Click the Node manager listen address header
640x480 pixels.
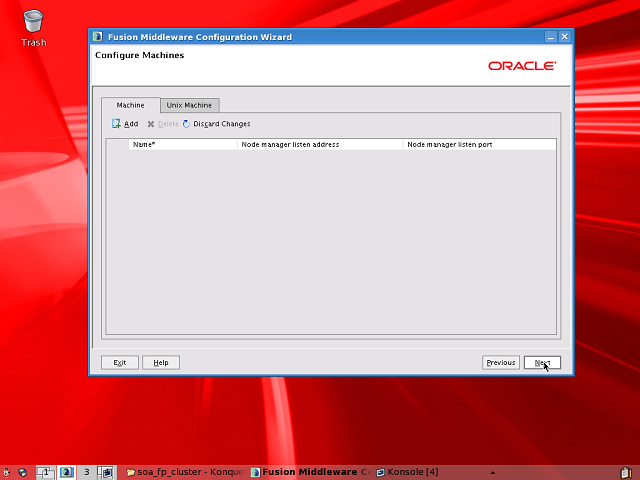(x=320, y=144)
